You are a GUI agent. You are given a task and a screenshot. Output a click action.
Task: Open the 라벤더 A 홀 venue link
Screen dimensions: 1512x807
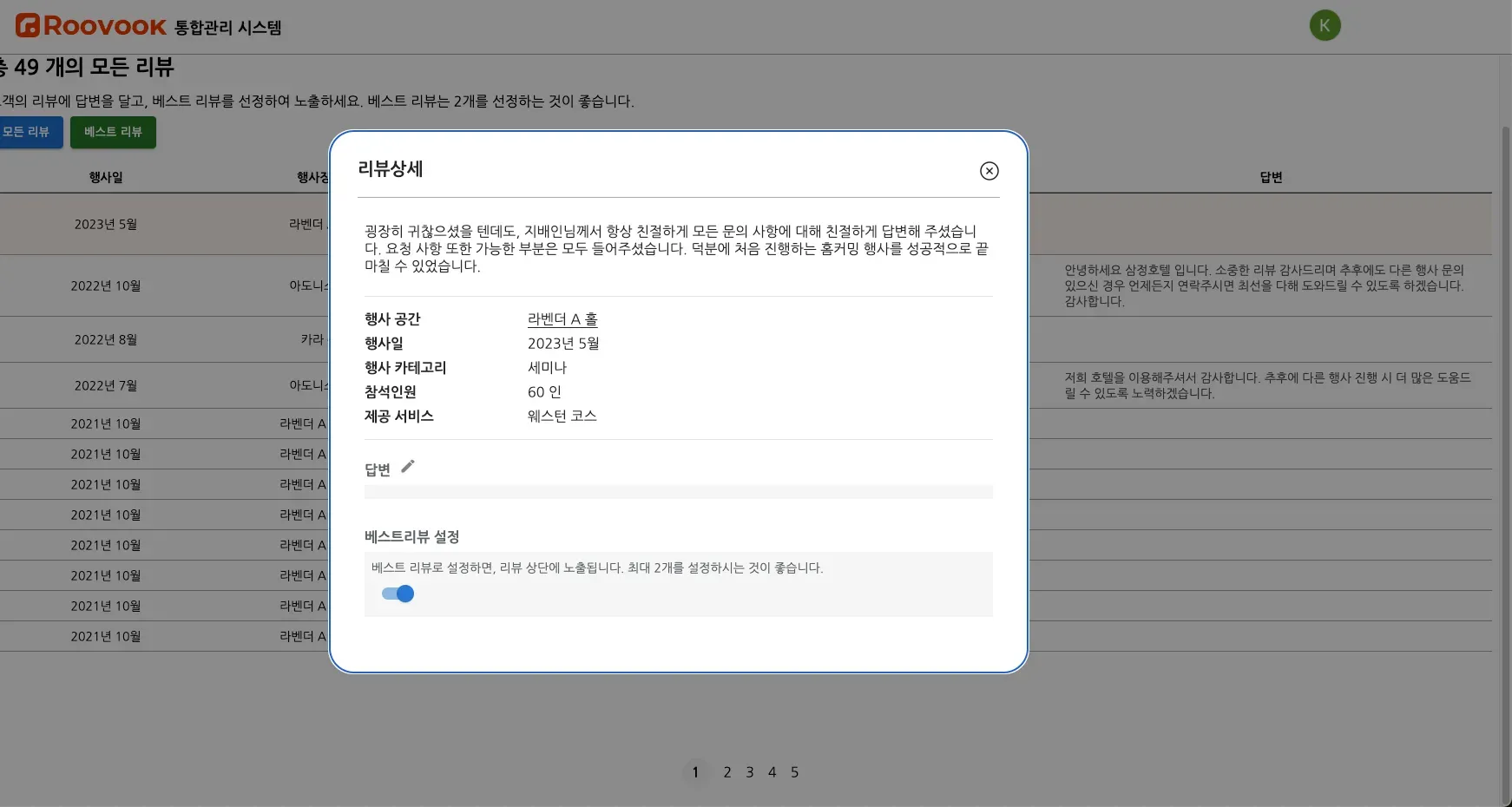[x=562, y=319]
